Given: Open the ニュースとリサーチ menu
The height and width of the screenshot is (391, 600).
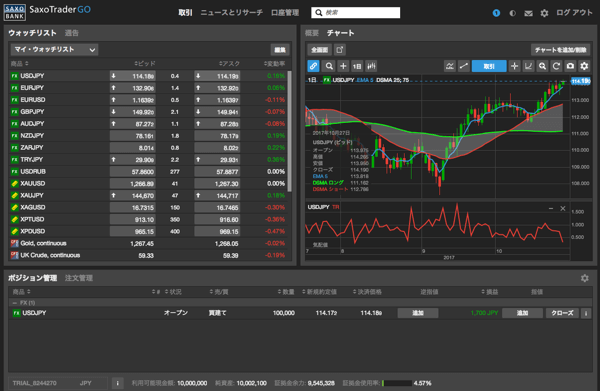Looking at the screenshot, I should [x=232, y=13].
